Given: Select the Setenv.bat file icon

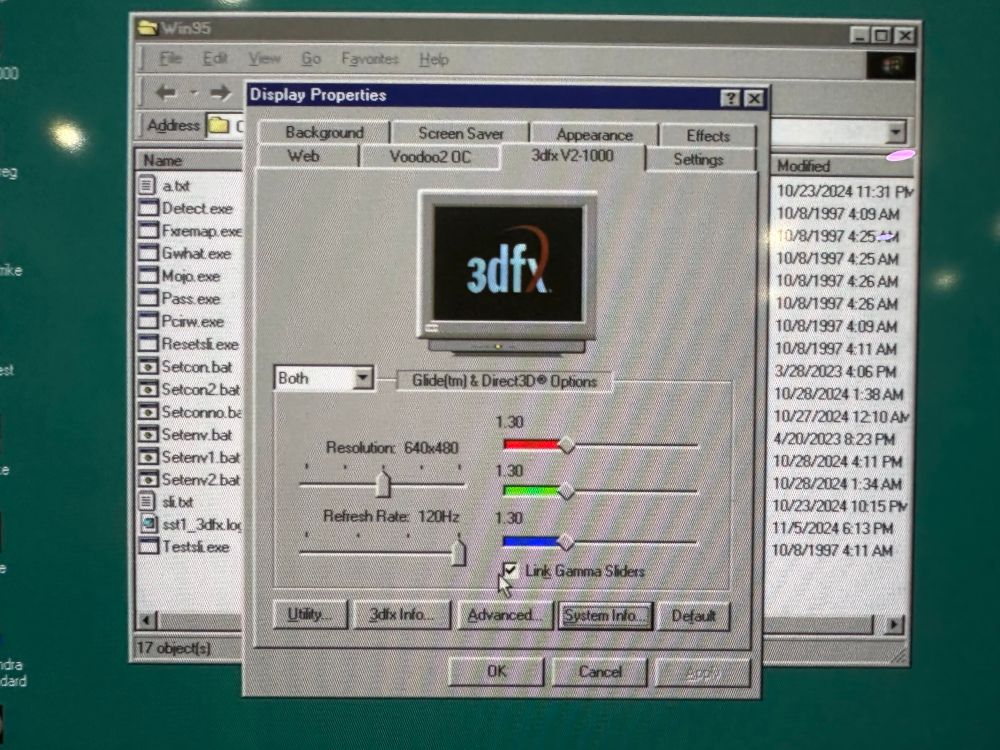Looking at the screenshot, I should [x=148, y=434].
